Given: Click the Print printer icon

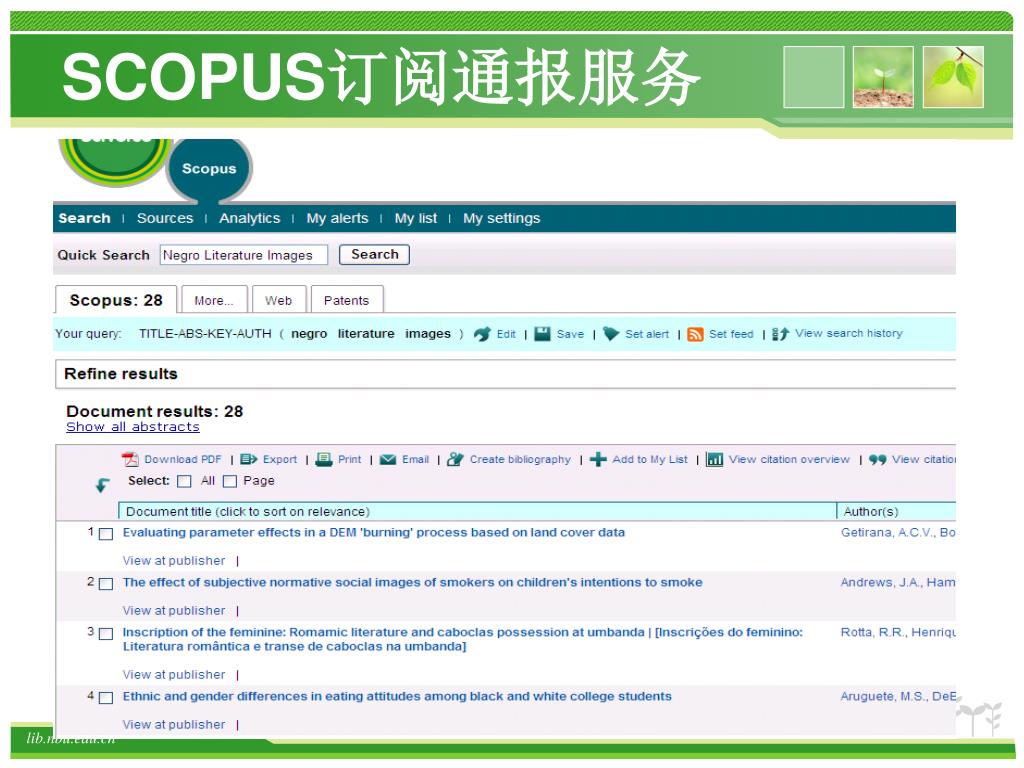Looking at the screenshot, I should coord(324,459).
